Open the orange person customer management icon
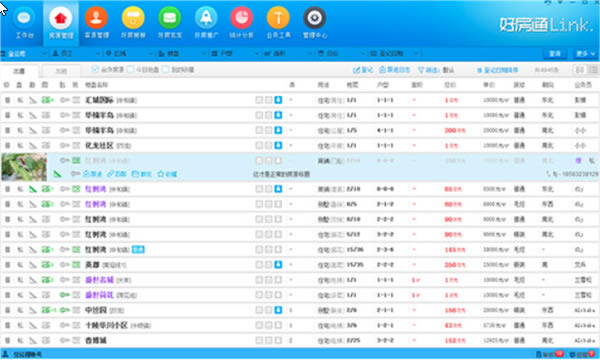 [x=96, y=23]
